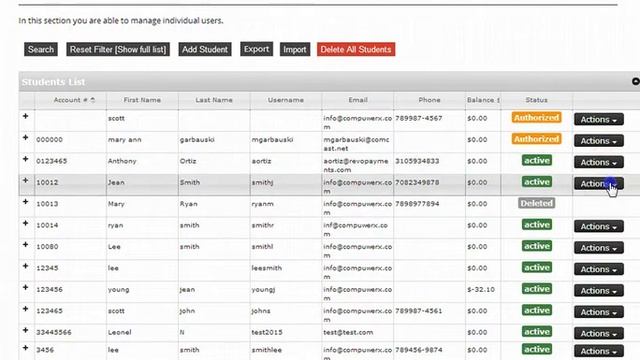
Task: Click Email column header
Action: [x=358, y=100]
